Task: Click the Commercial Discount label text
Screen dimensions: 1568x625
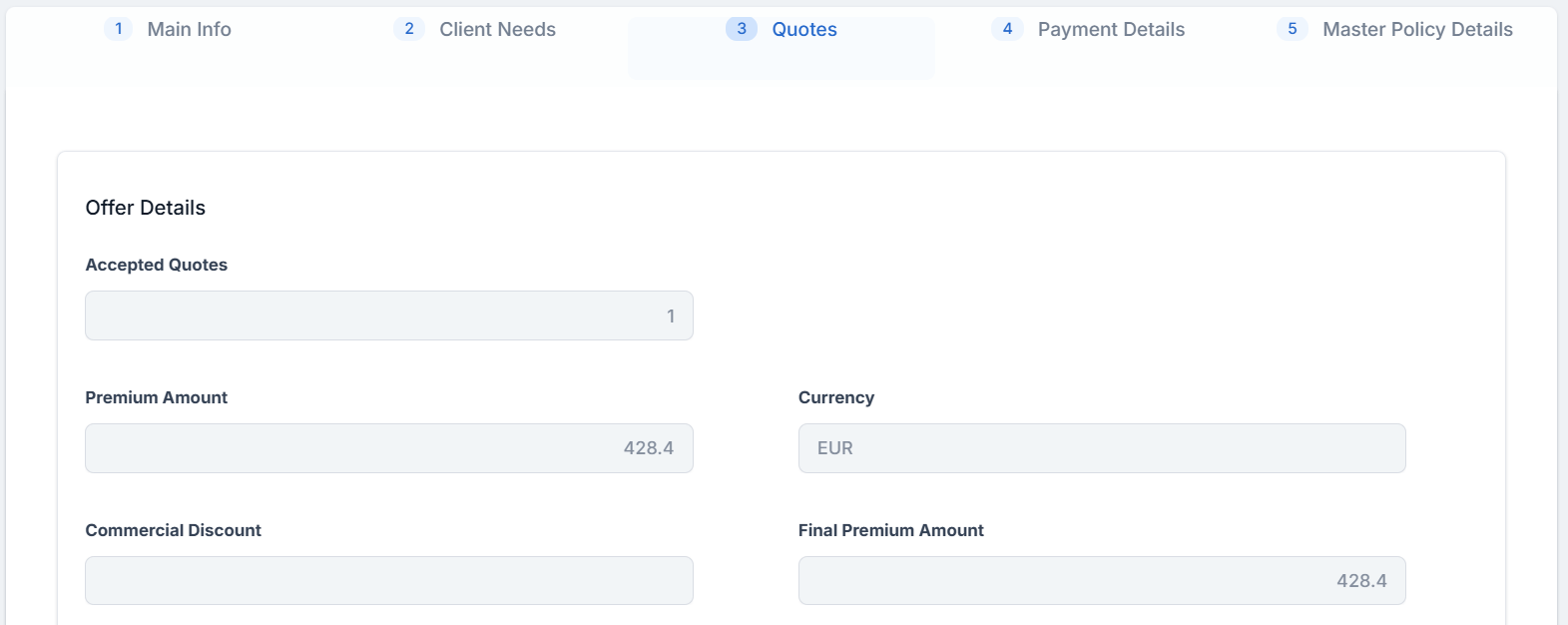Action: (173, 530)
